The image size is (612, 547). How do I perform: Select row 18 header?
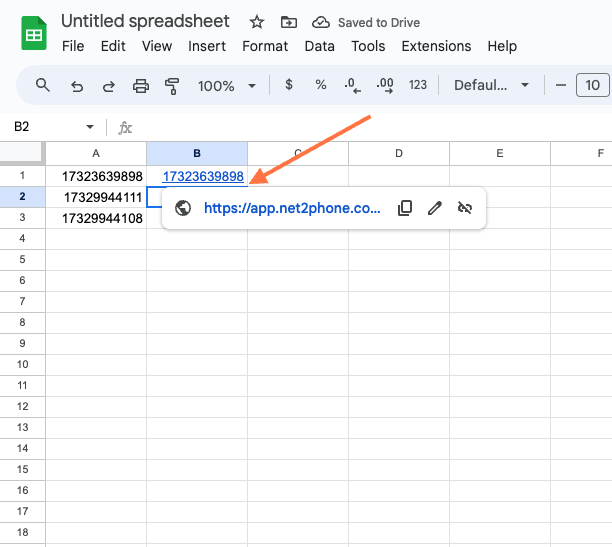point(22,533)
